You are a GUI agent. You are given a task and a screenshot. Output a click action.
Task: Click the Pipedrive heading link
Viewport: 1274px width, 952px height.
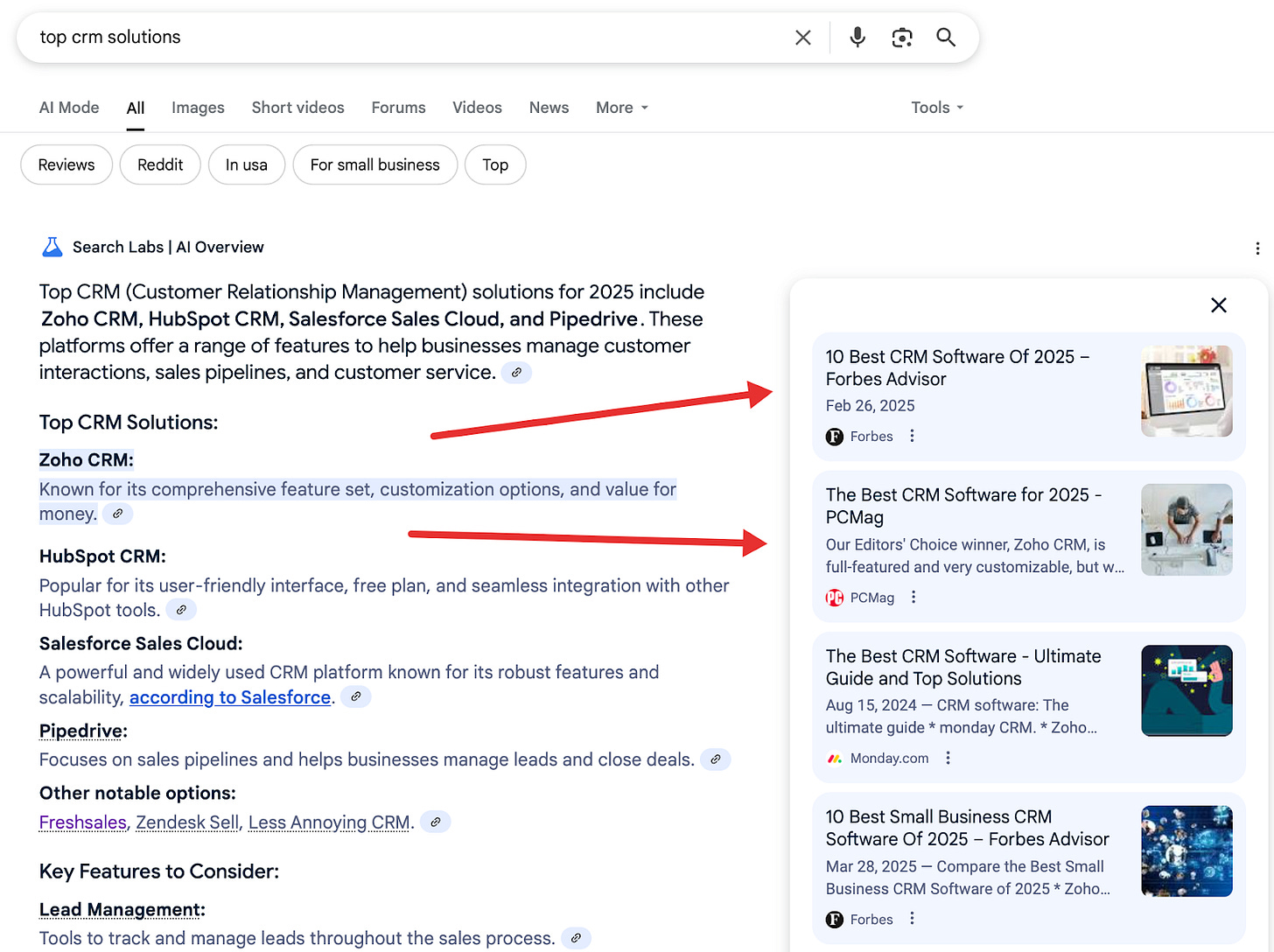(81, 731)
